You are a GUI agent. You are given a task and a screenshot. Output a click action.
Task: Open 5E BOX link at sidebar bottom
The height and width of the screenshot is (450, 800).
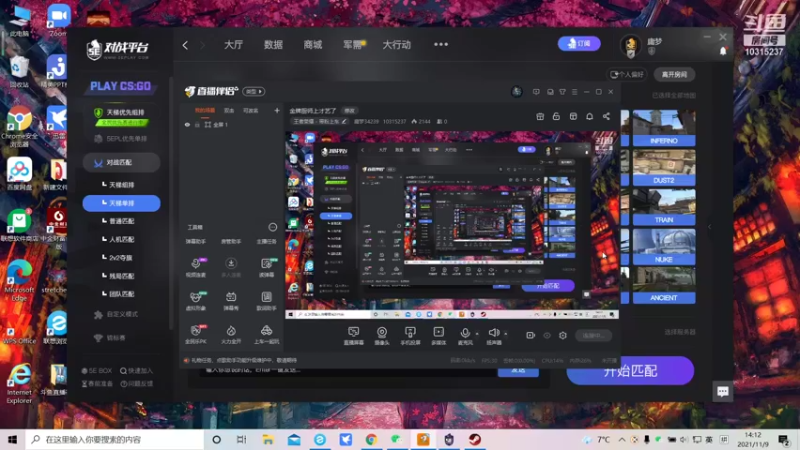(97, 371)
